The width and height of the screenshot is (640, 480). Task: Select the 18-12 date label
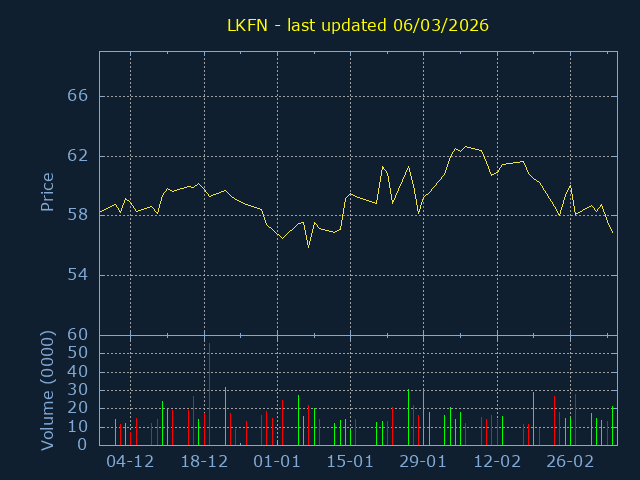[x=204, y=462]
